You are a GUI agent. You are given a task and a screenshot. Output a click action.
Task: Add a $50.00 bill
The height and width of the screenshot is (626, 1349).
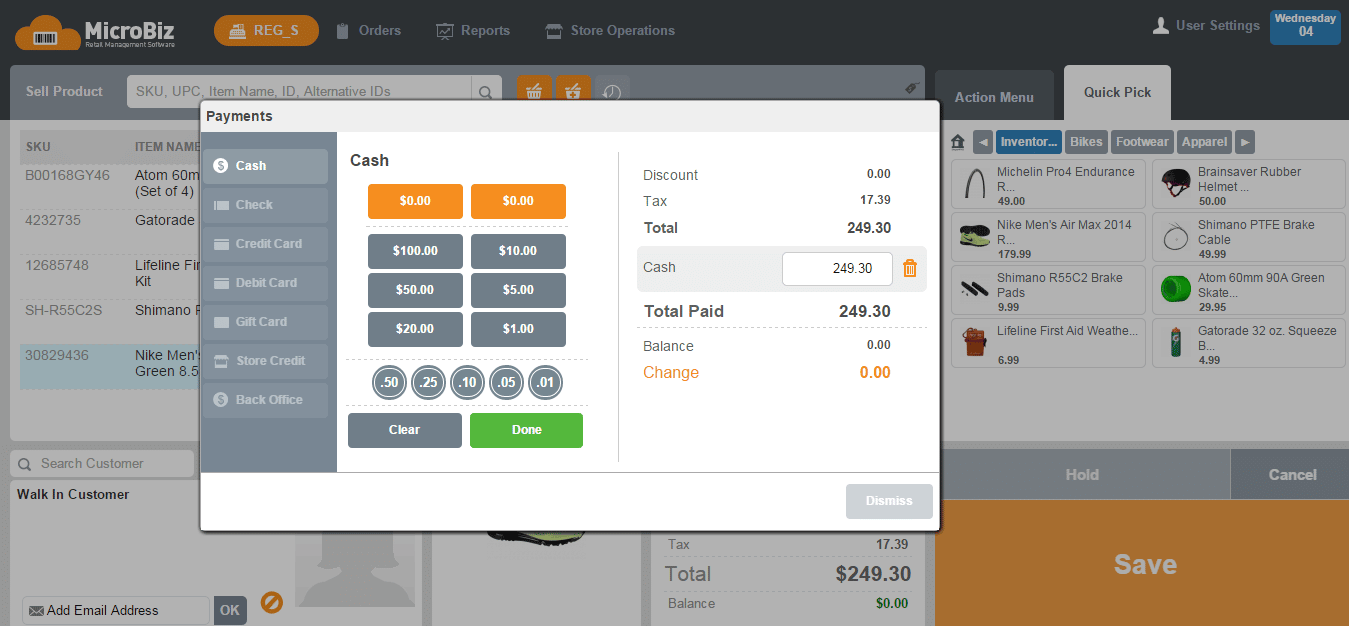415,290
